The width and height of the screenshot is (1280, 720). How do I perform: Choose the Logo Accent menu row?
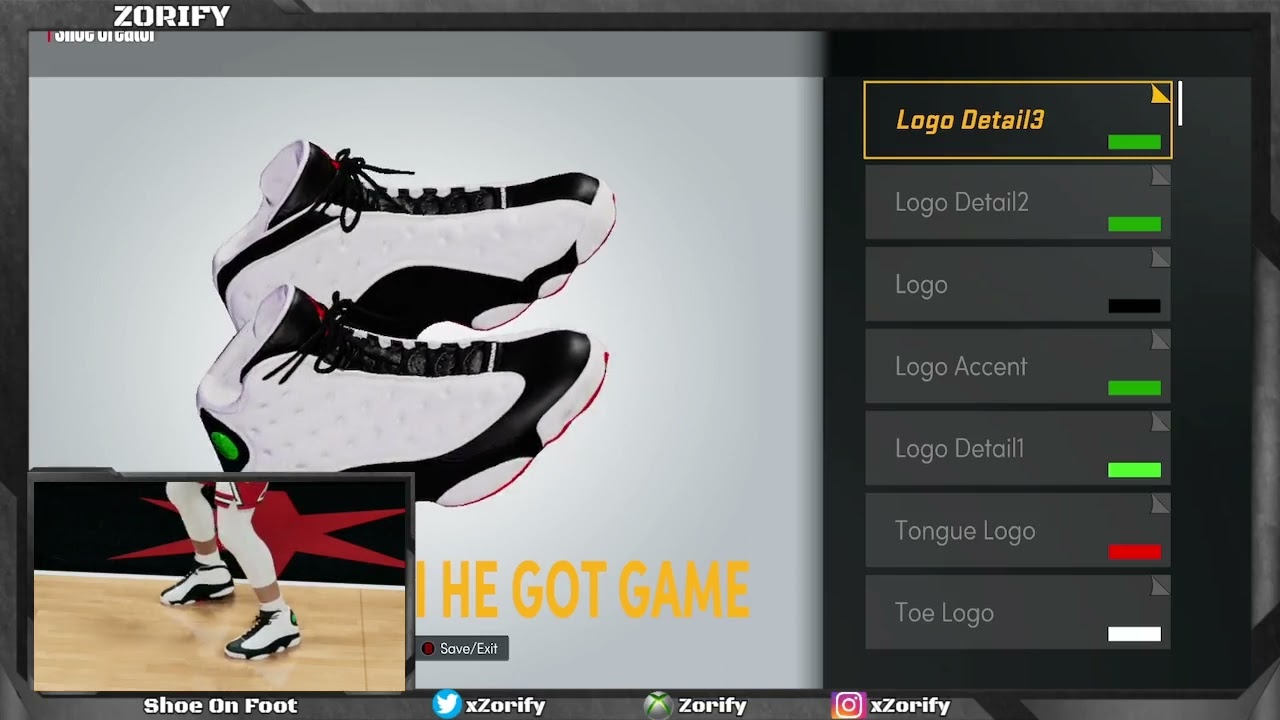(x=1018, y=366)
